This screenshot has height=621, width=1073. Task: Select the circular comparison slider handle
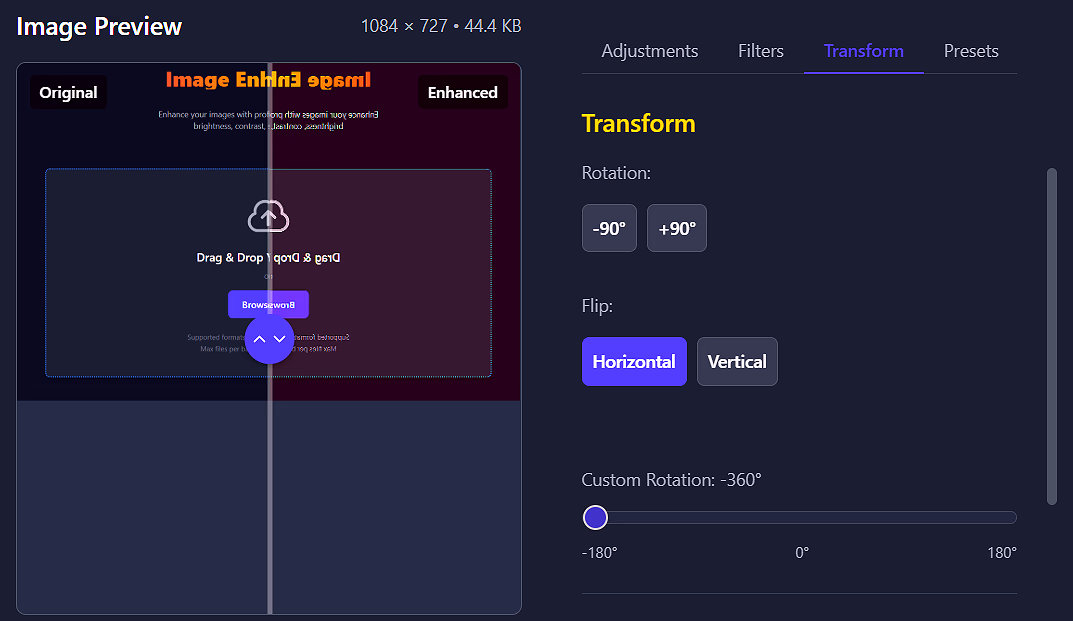point(268,339)
